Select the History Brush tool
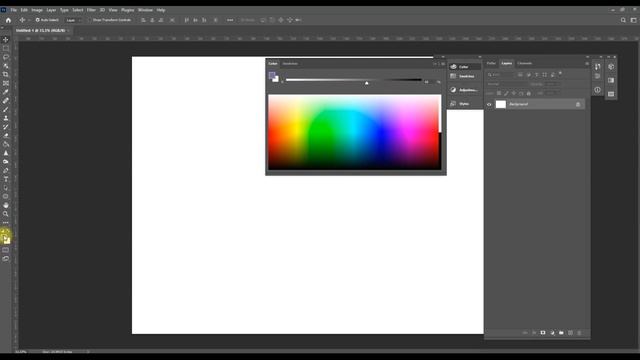The width and height of the screenshot is (640, 360). (x=6, y=127)
